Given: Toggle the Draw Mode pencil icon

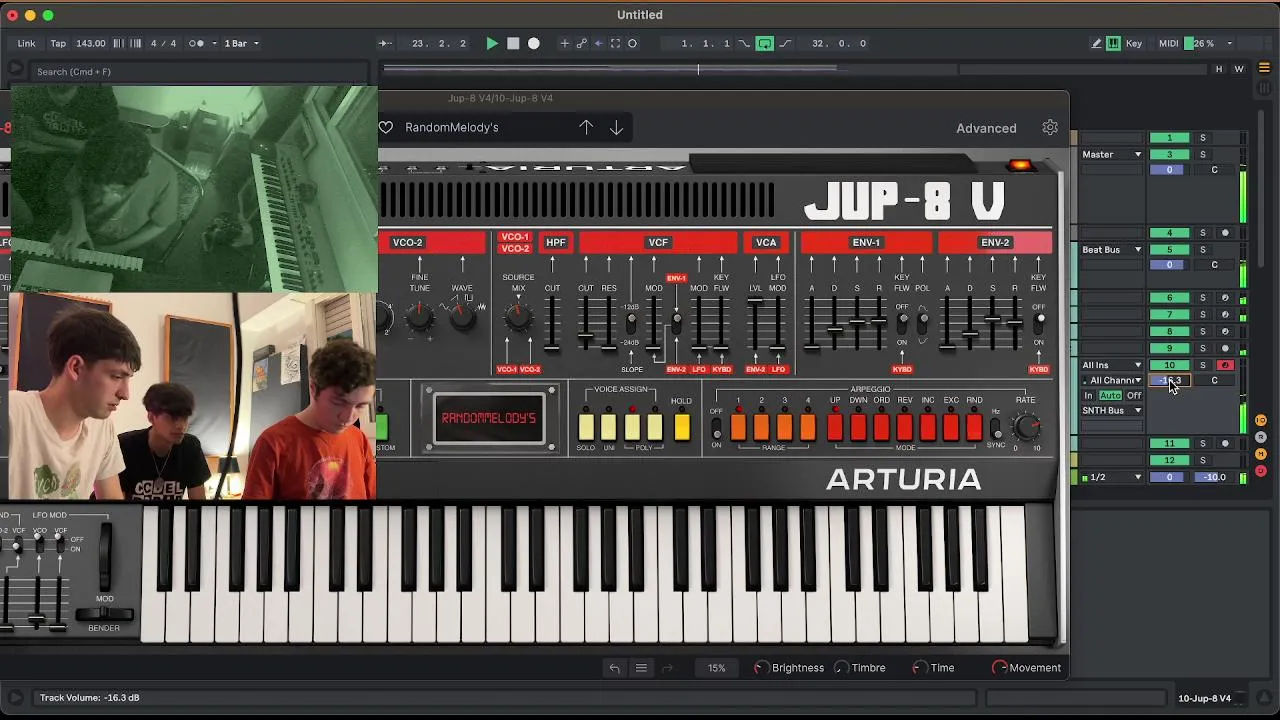Looking at the screenshot, I should [1096, 43].
